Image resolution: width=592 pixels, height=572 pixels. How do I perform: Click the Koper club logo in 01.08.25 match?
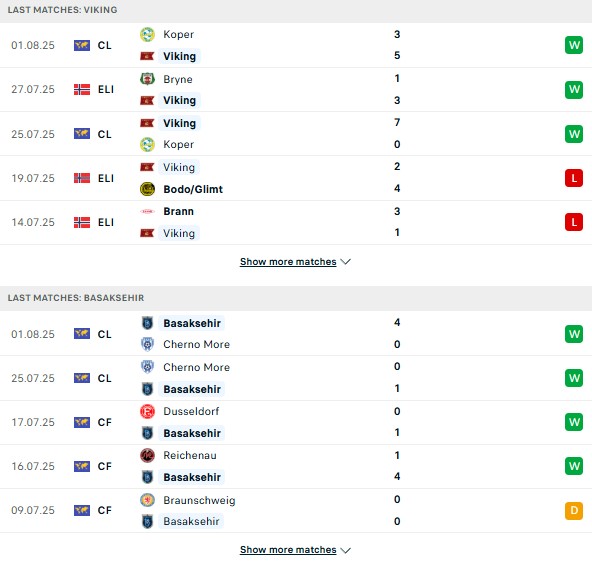point(147,34)
